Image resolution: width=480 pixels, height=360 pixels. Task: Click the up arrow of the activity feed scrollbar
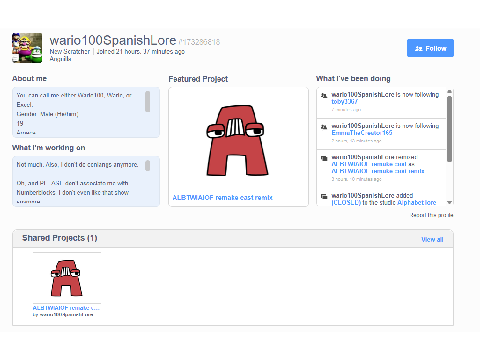pos(449,92)
